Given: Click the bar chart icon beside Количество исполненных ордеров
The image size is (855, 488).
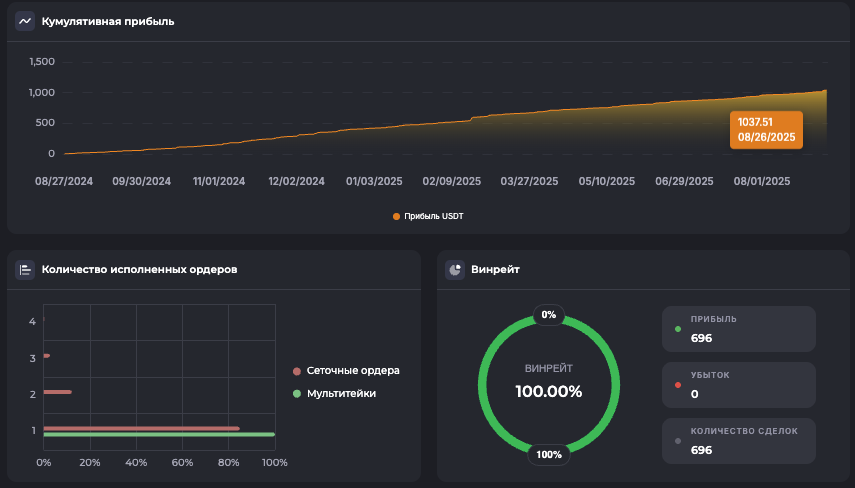Looking at the screenshot, I should click(25, 269).
